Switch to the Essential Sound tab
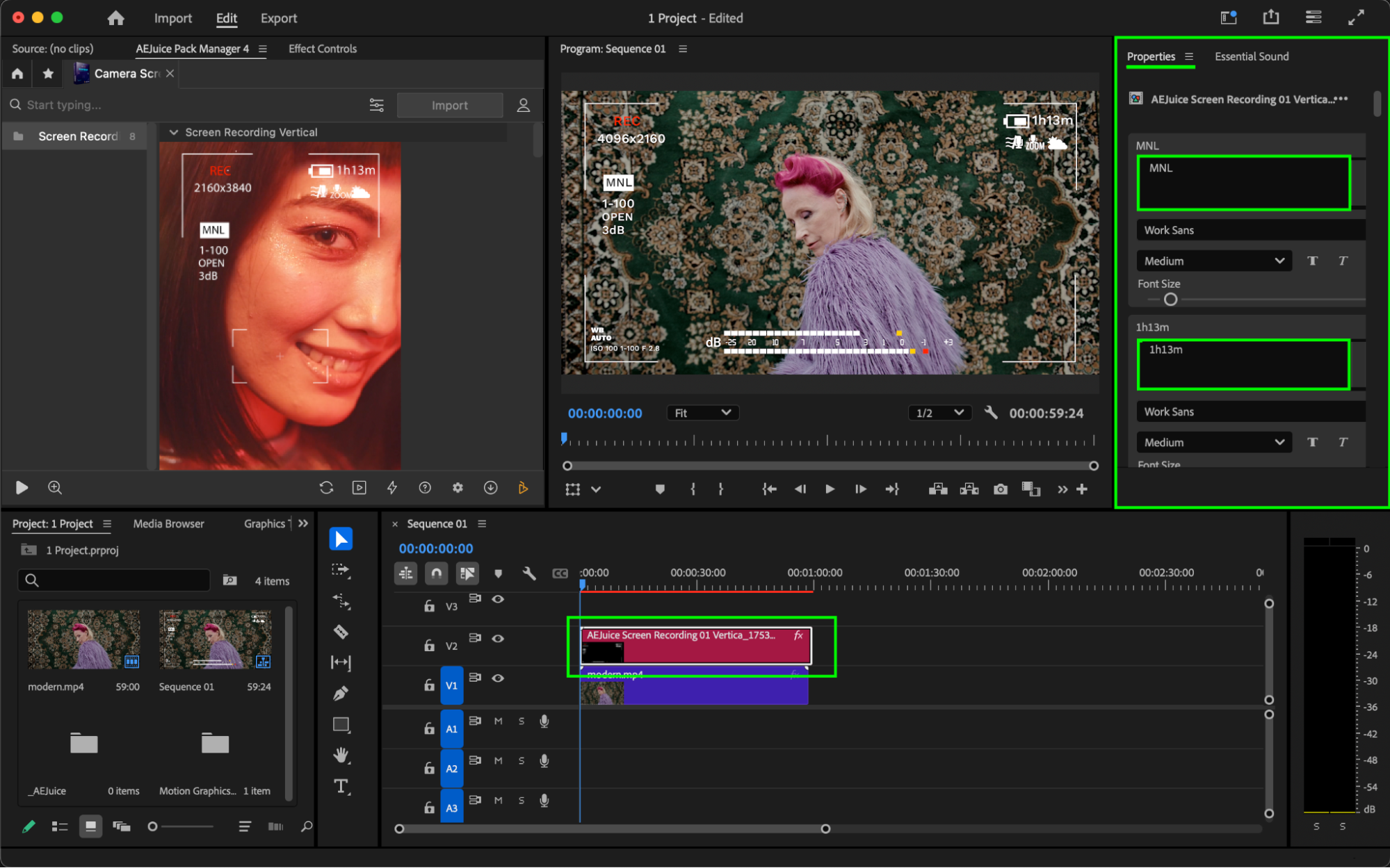The height and width of the screenshot is (868, 1390). point(1251,56)
